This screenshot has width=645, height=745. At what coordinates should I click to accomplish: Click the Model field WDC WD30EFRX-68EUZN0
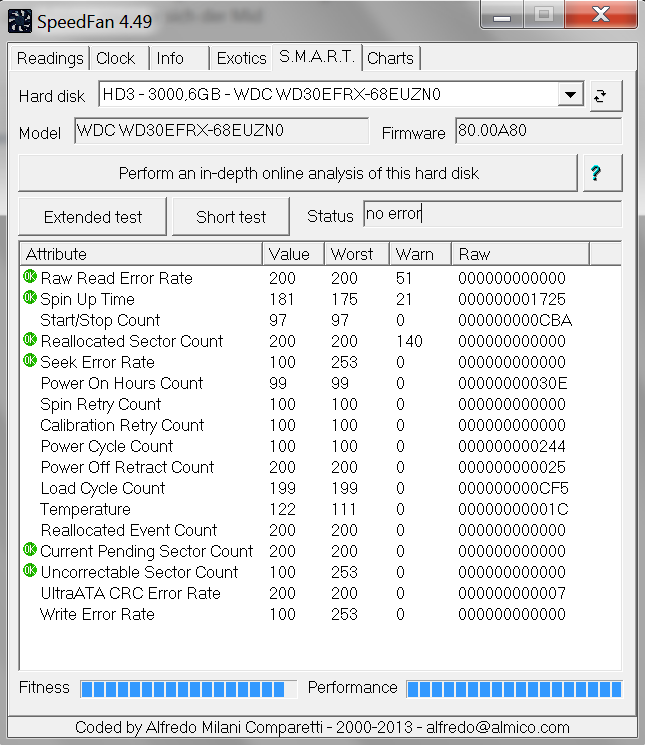(221, 131)
